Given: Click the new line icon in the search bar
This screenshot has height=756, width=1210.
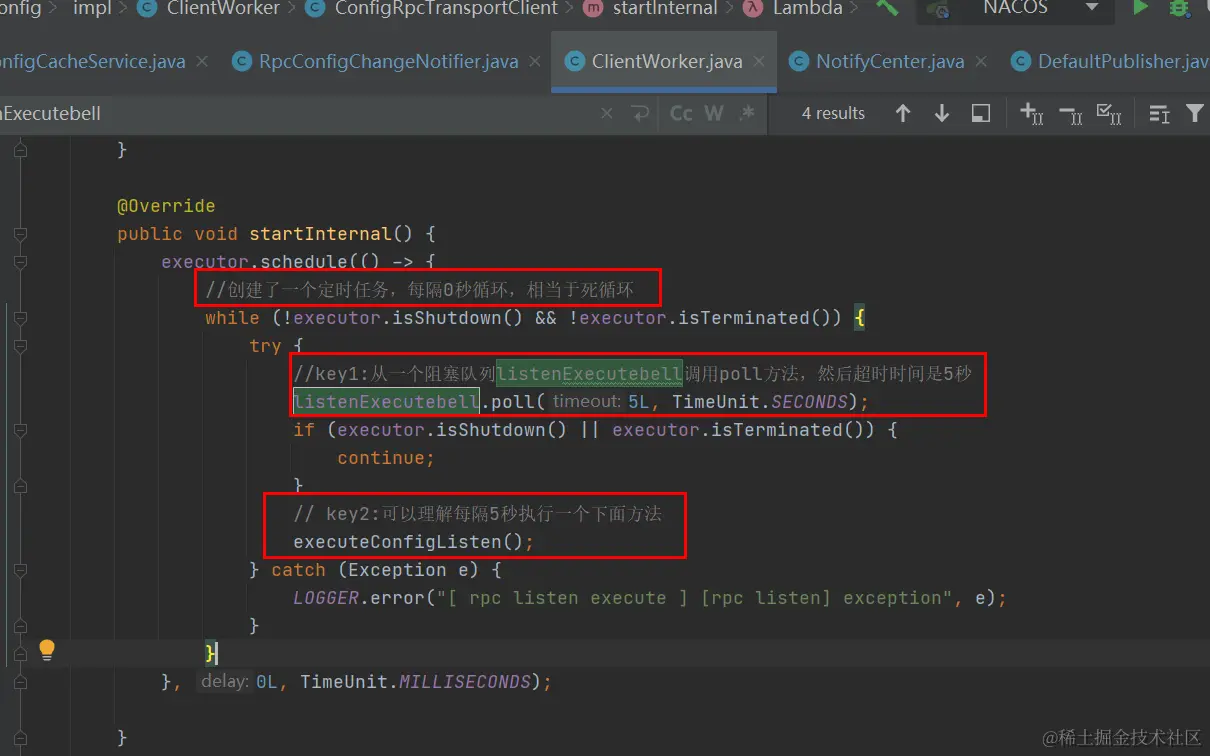Looking at the screenshot, I should [x=641, y=113].
